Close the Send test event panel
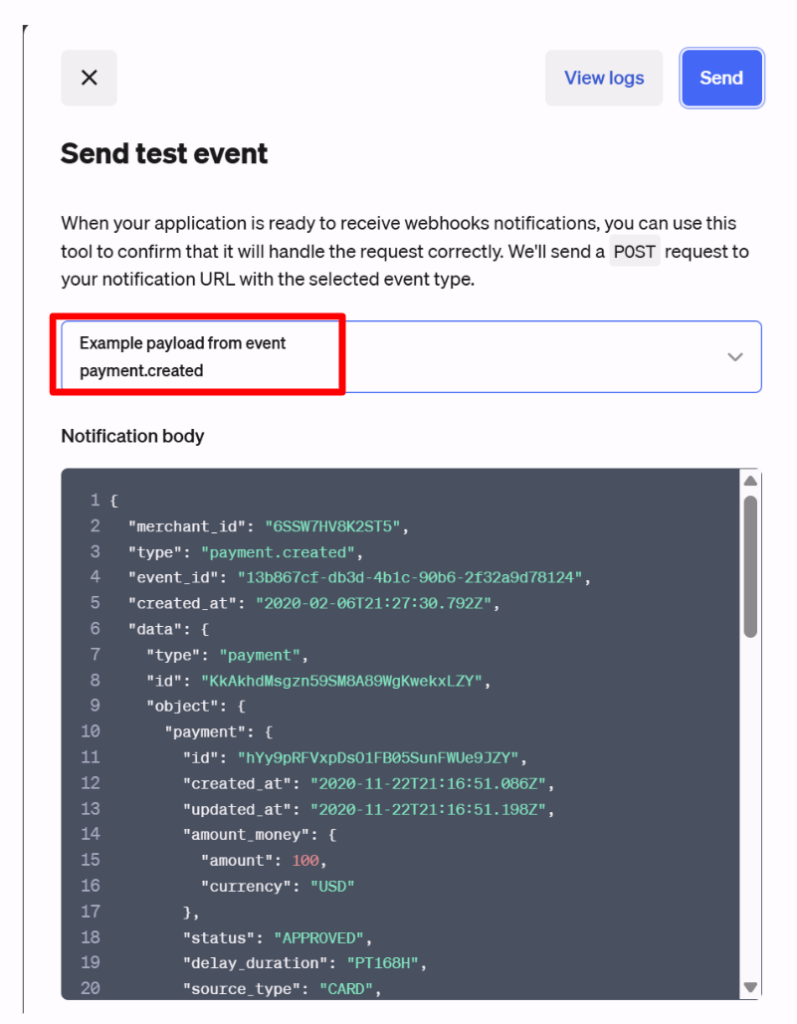 click(89, 78)
